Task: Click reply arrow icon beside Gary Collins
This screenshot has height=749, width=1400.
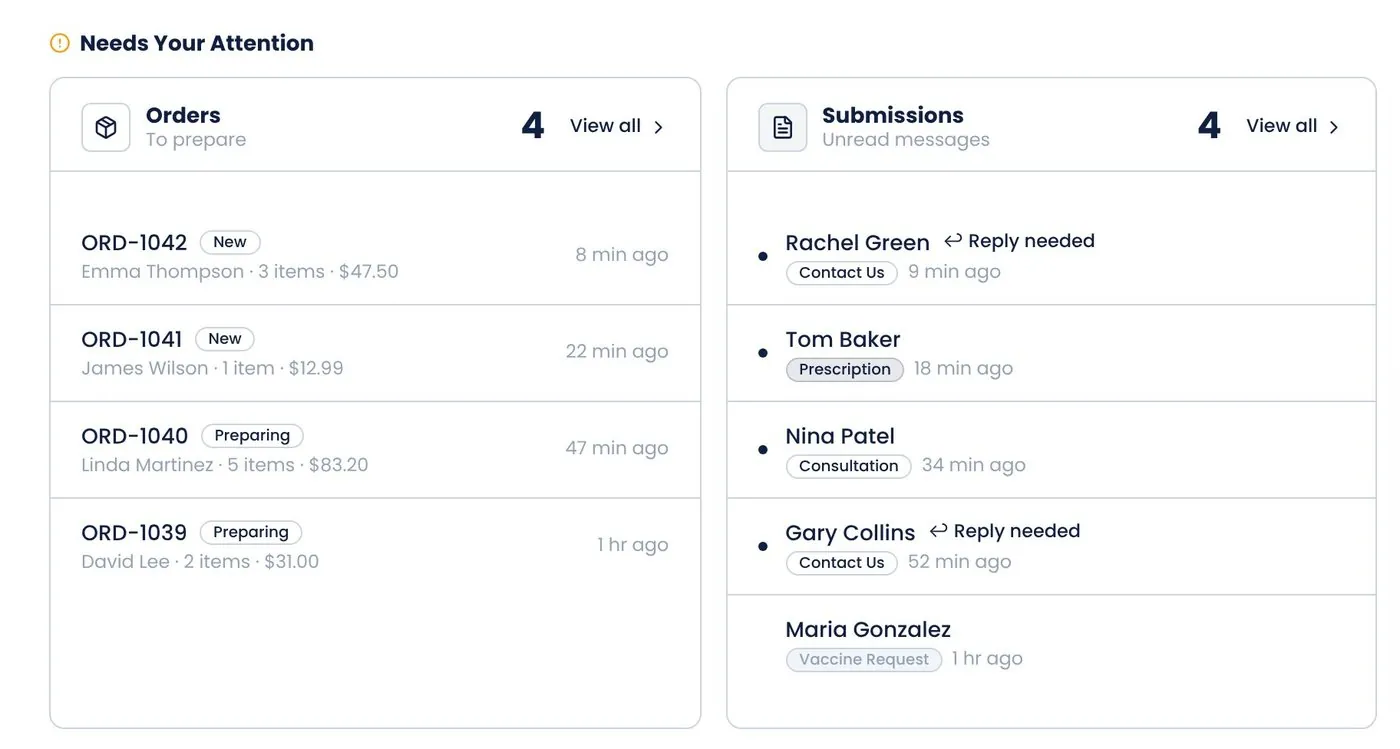Action: coord(938,530)
